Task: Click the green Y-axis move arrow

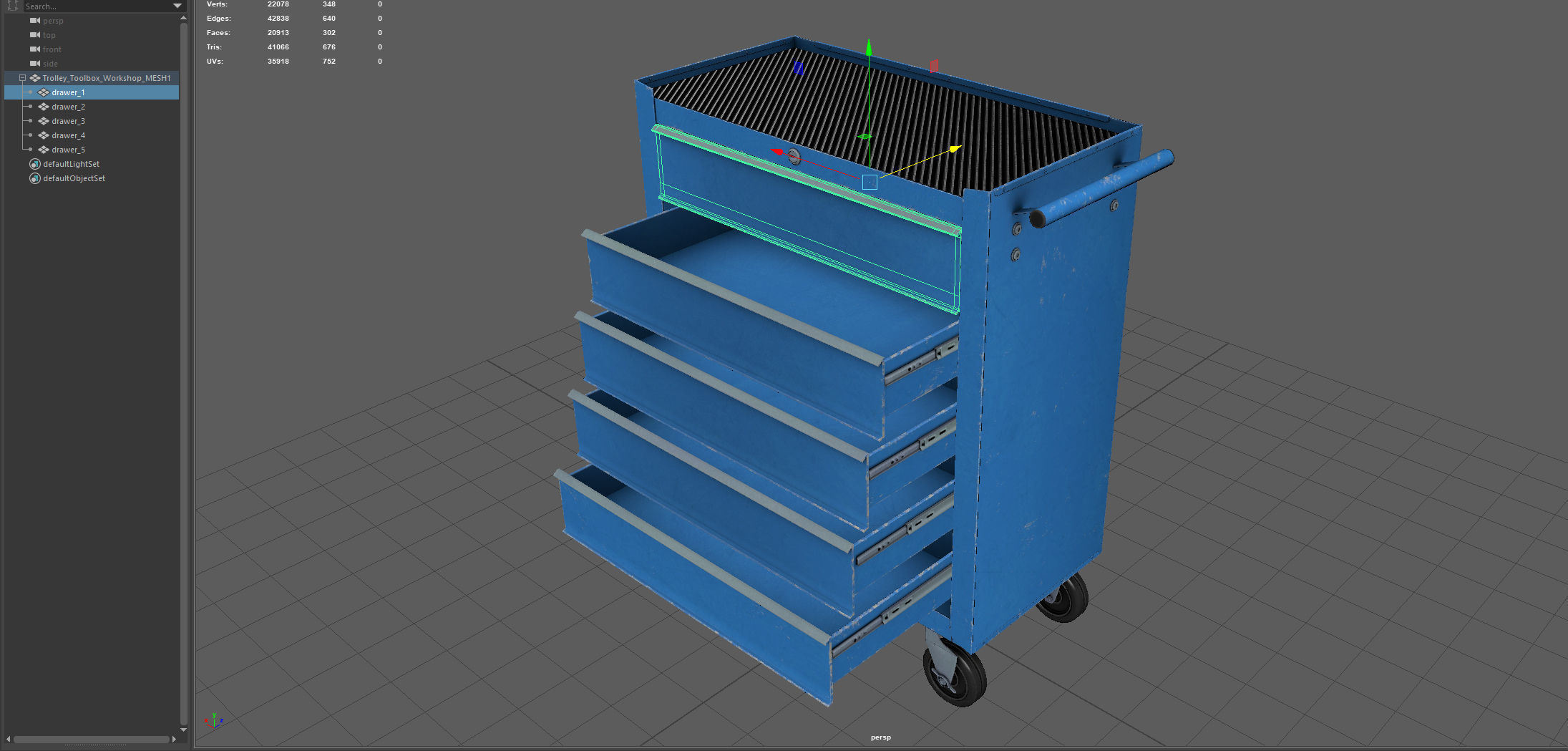Action: click(x=869, y=47)
